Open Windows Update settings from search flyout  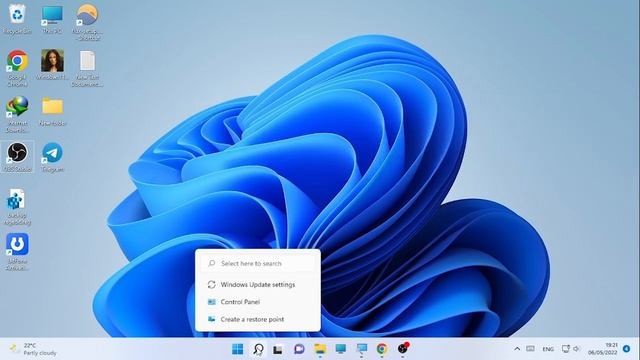pyautogui.click(x=258, y=284)
